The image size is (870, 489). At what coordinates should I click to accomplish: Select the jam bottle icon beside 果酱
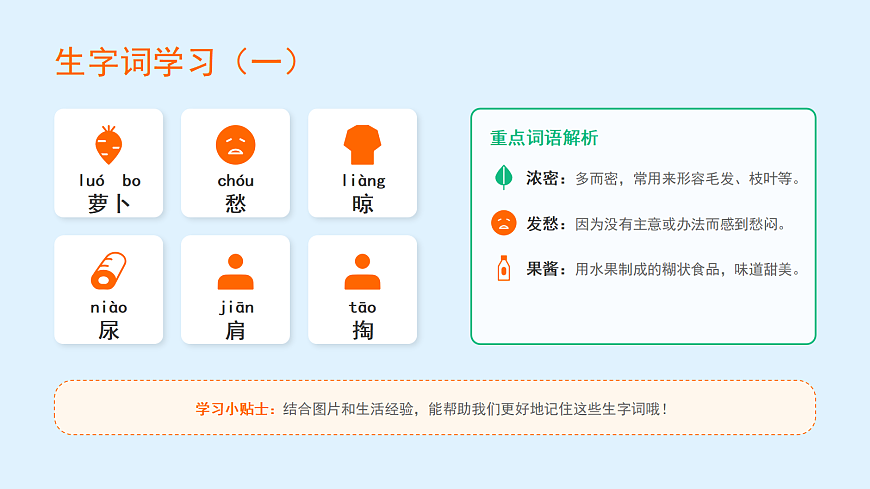pos(503,268)
